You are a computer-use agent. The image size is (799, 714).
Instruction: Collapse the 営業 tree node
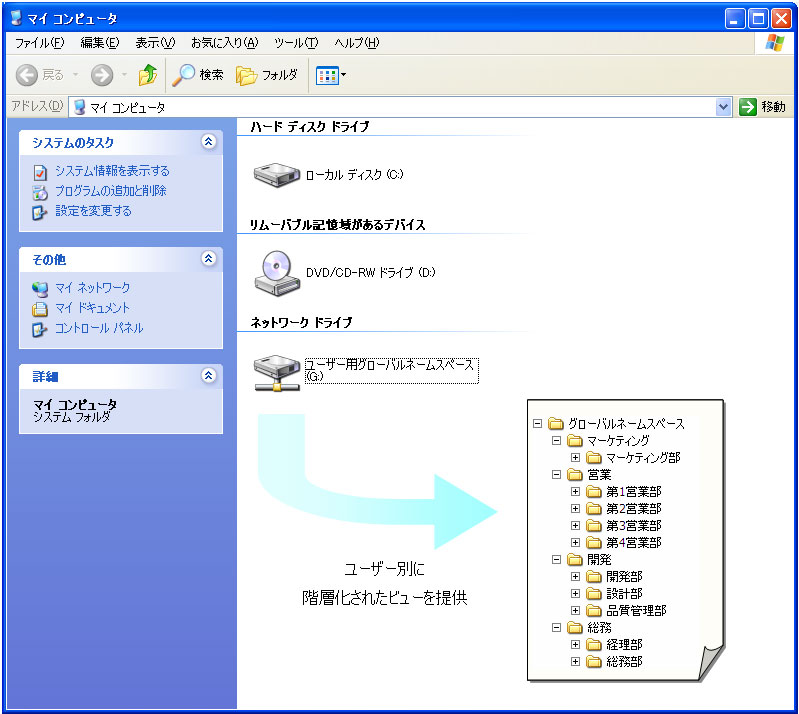(x=556, y=474)
